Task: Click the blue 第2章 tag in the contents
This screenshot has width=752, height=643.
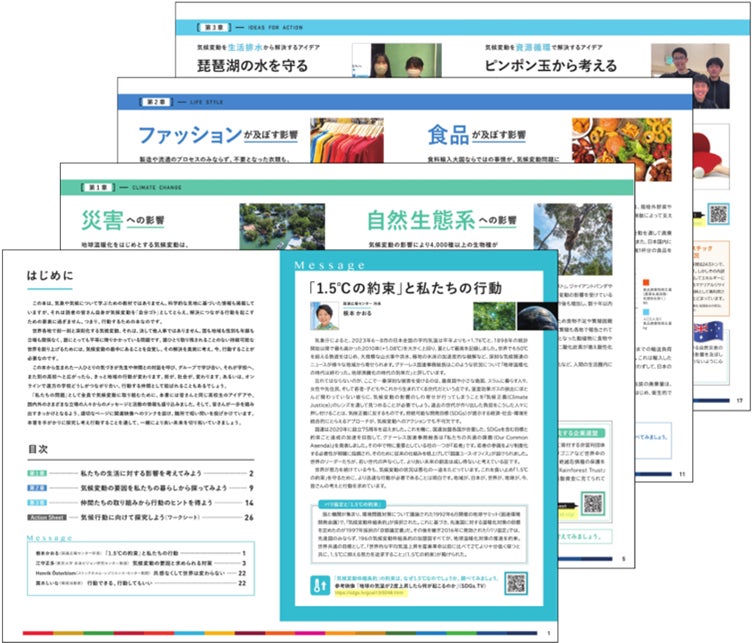Action: point(37,488)
